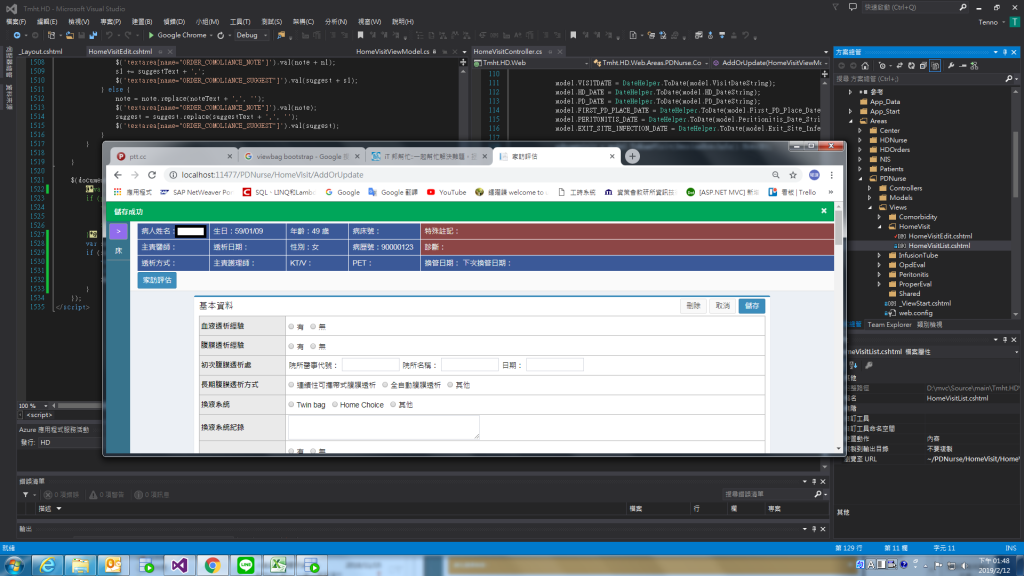
Task: Click the Chrome address bar URL
Action: [272, 175]
